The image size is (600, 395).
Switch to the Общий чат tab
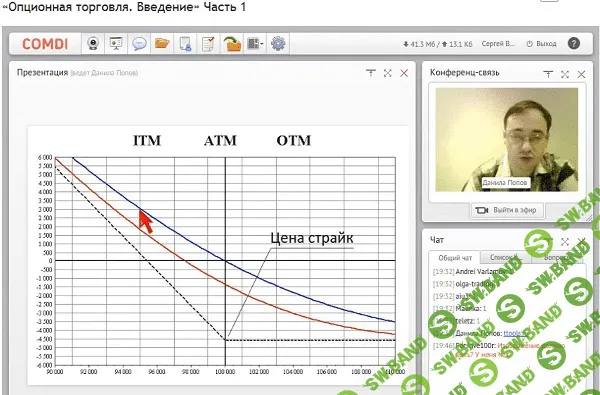[455, 258]
